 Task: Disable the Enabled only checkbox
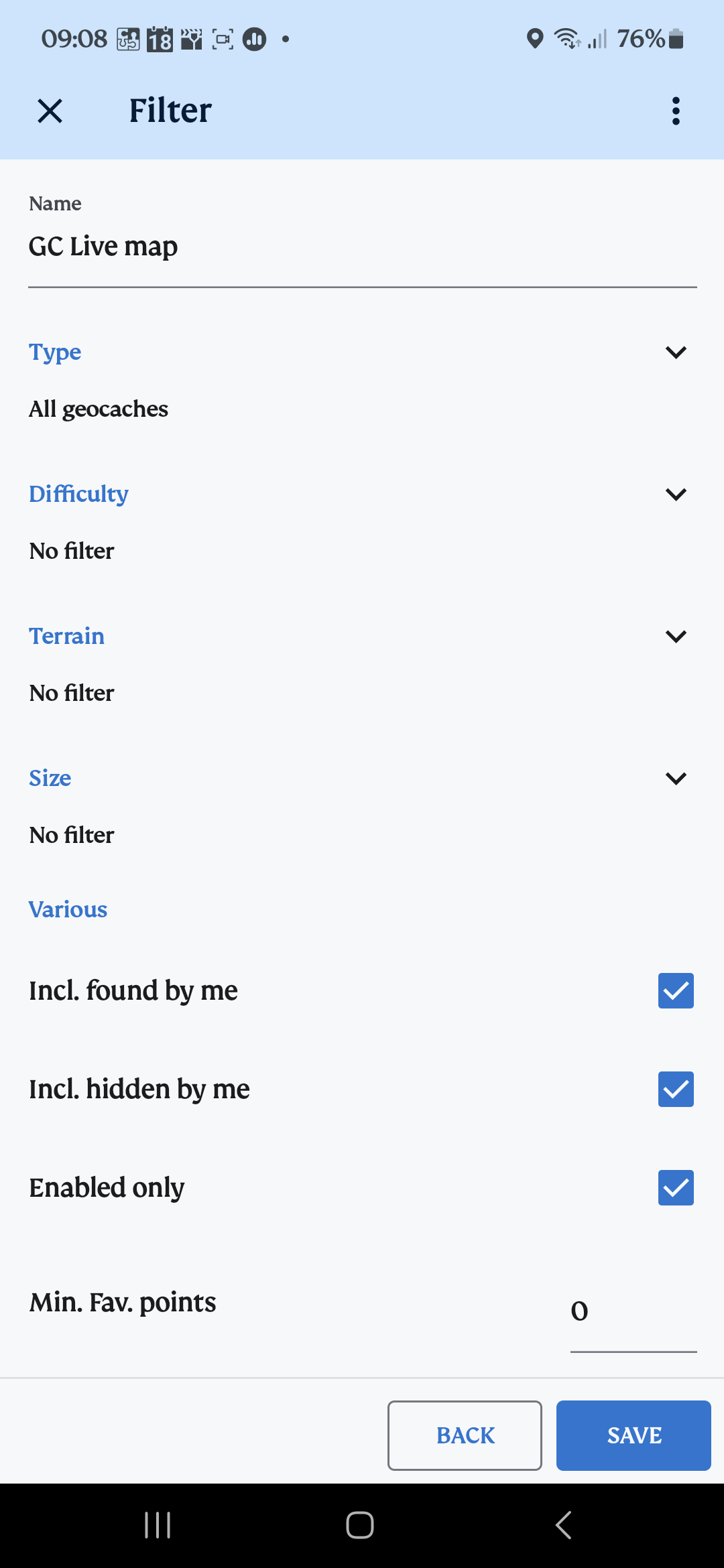(x=676, y=1187)
